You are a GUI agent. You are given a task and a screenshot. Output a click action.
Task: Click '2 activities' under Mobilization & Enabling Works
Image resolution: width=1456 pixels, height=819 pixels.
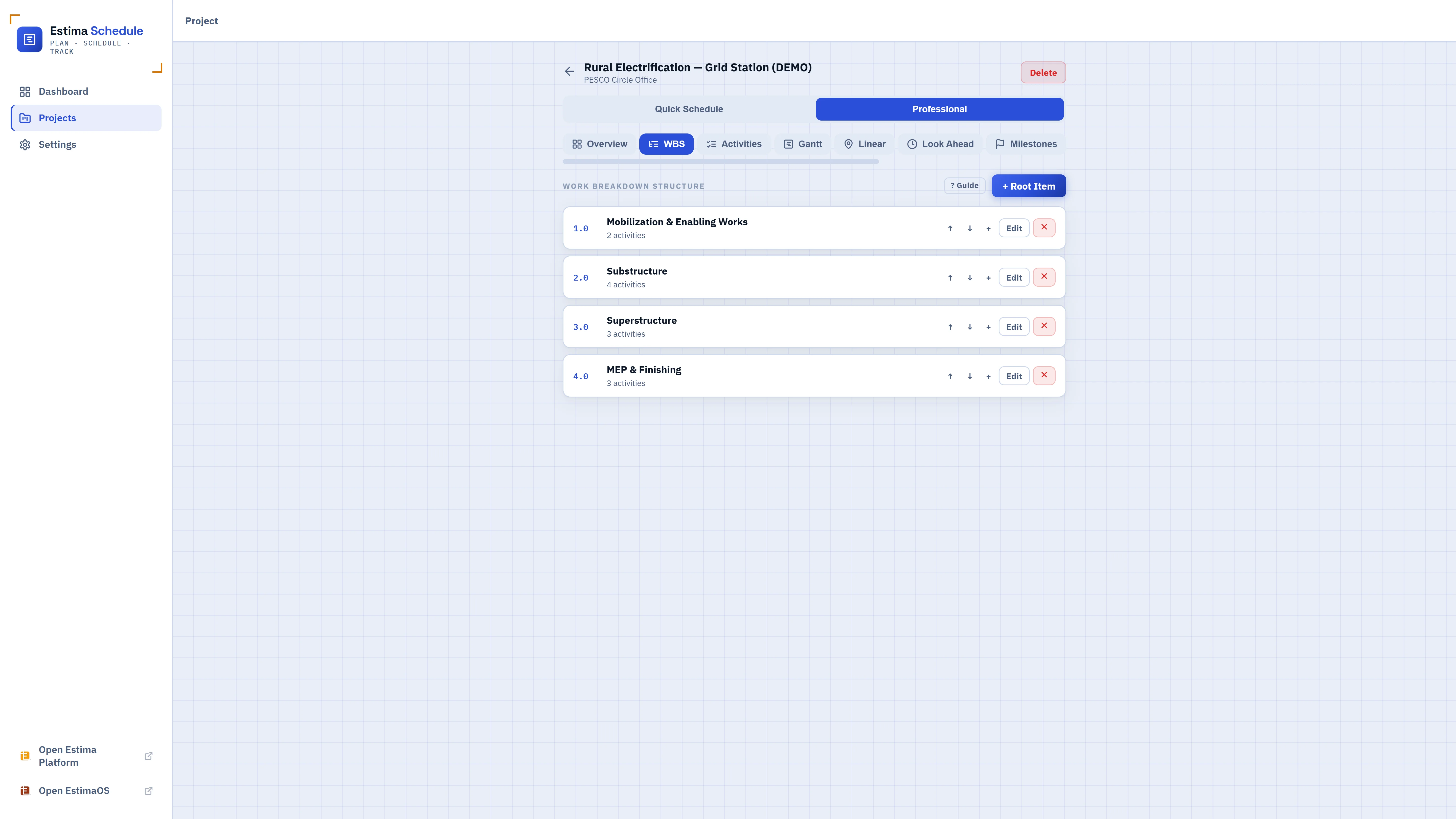coord(626,236)
